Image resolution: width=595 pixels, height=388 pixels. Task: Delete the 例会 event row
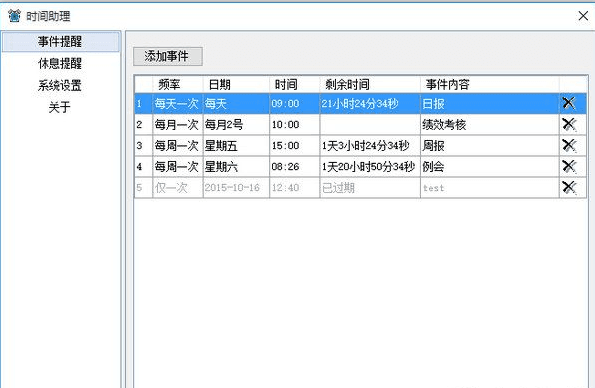pyautogui.click(x=569, y=166)
